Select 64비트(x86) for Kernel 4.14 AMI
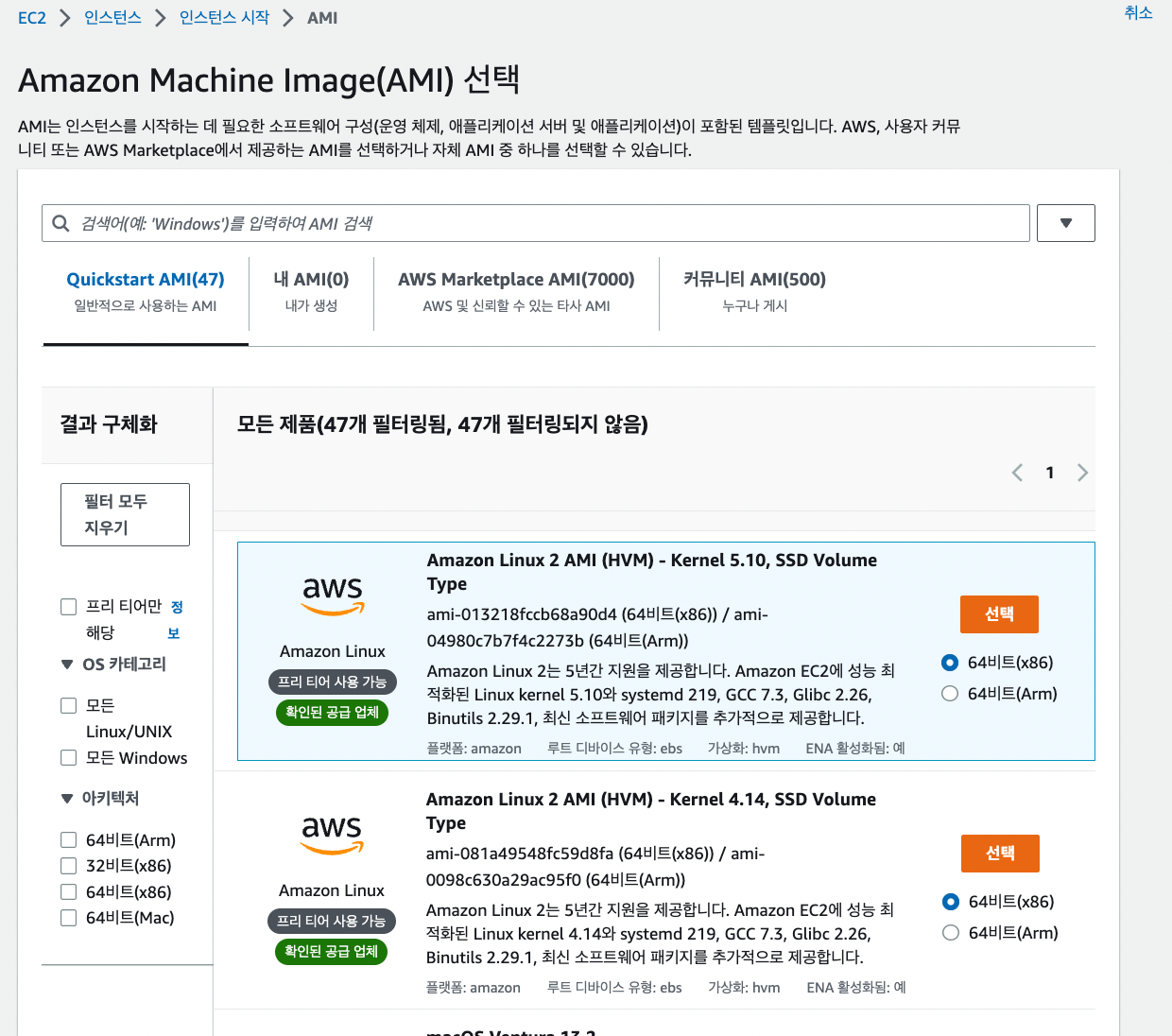The width and height of the screenshot is (1172, 1036). point(951,902)
